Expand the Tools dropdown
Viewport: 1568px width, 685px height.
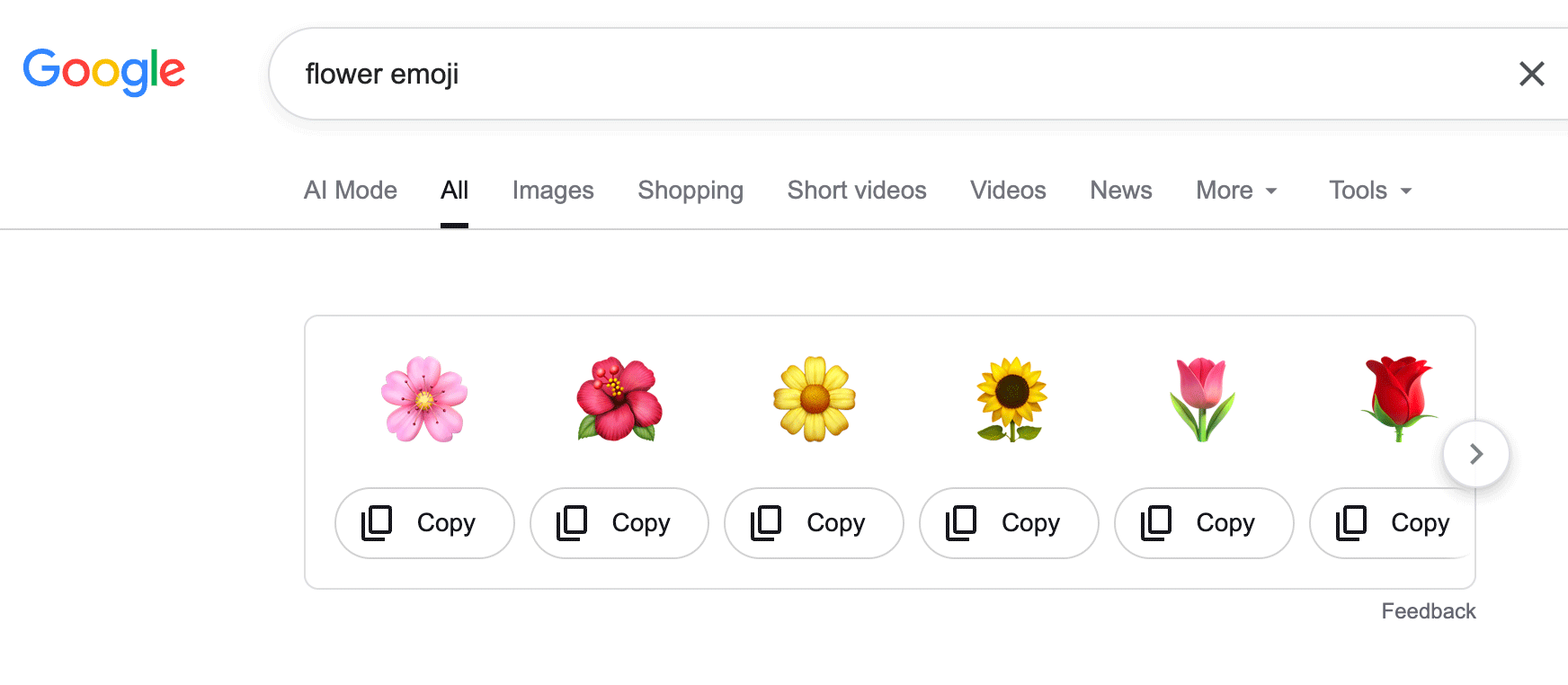point(1370,191)
